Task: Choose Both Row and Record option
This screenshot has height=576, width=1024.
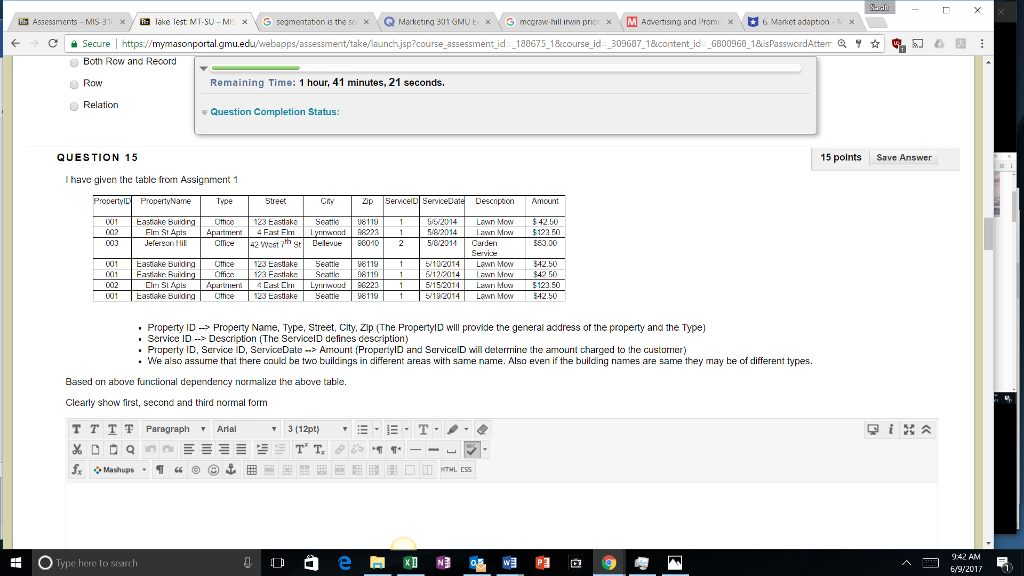Action: tap(74, 60)
